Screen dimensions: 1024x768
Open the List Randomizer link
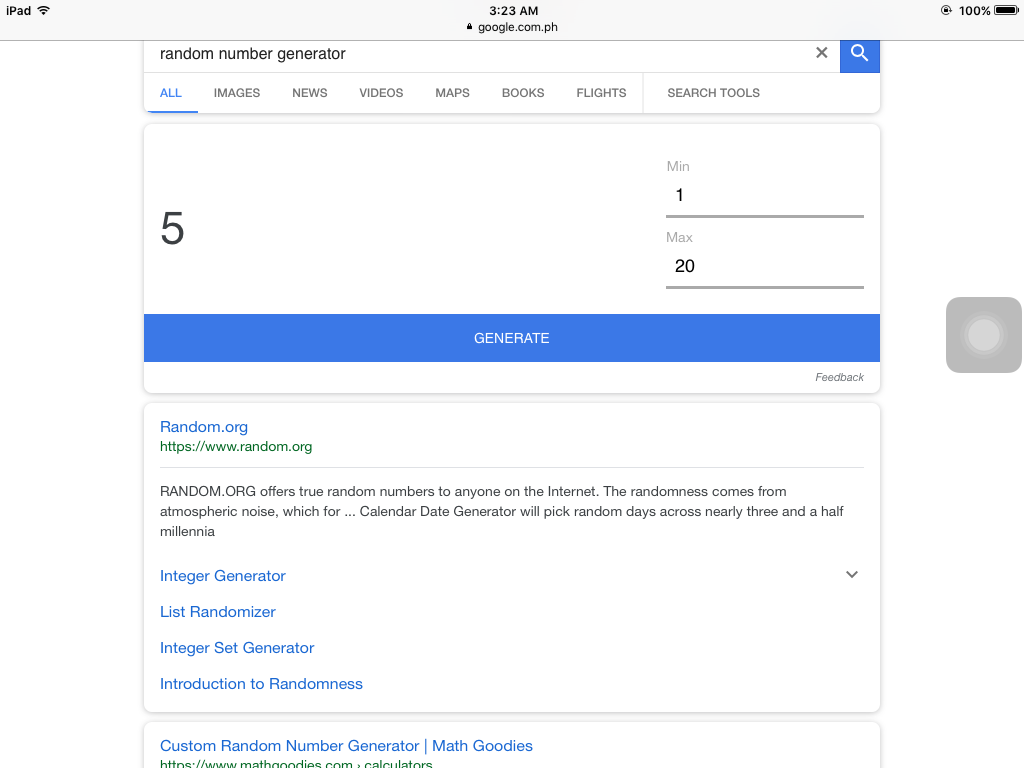click(217, 612)
